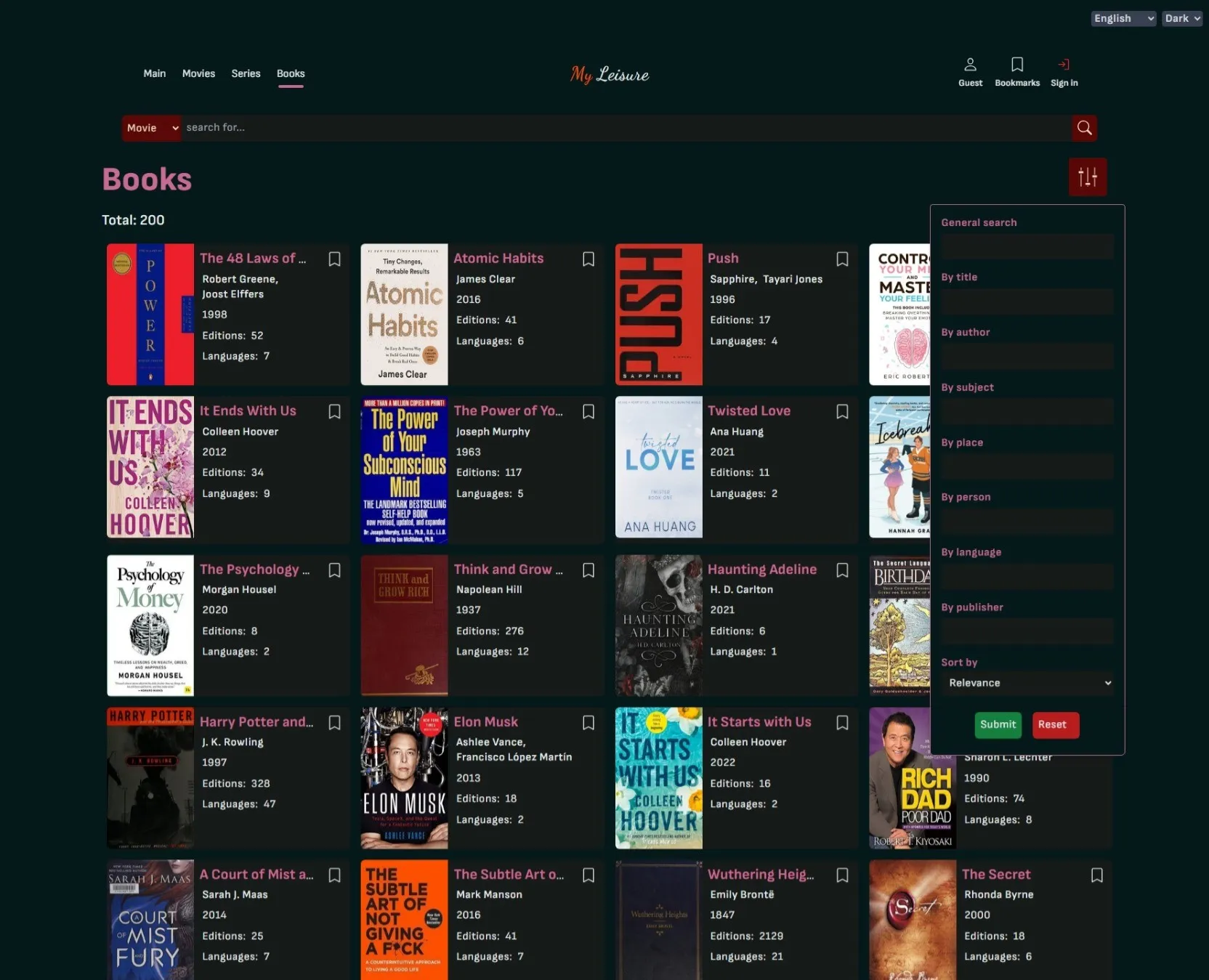The image size is (1209, 980).
Task: Focus the By author filter field
Action: [x=1027, y=357]
